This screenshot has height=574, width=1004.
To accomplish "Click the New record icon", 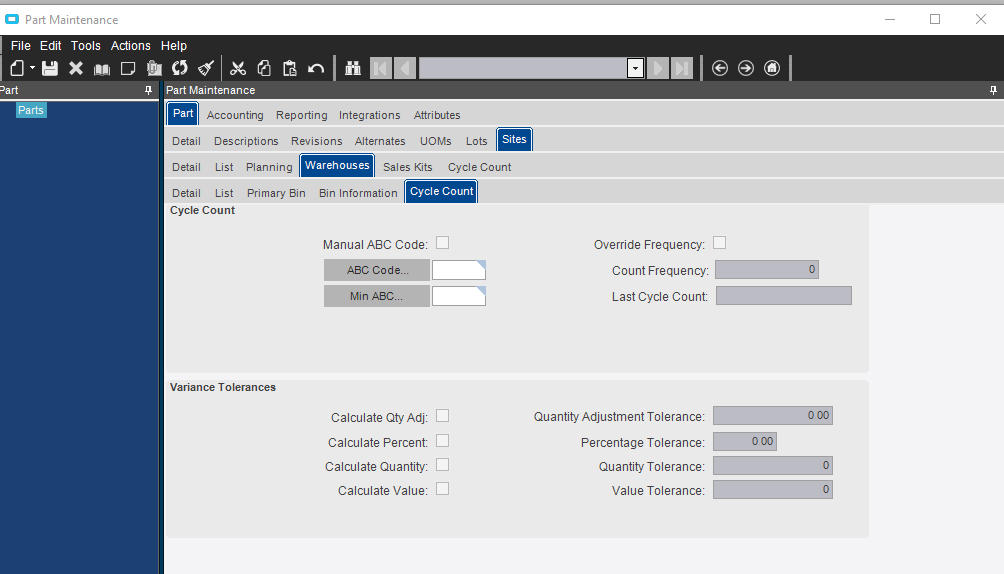I will [17, 68].
